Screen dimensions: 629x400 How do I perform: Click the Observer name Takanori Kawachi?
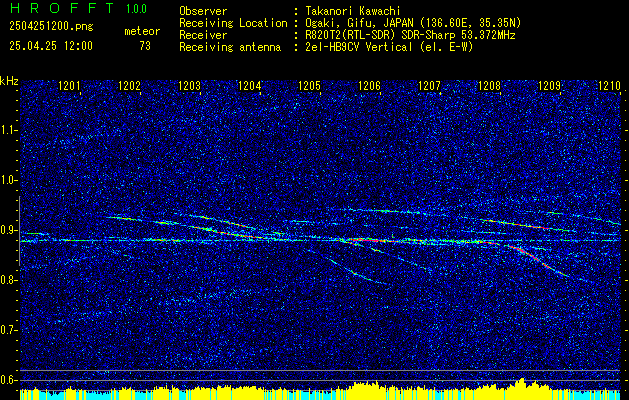[353, 11]
